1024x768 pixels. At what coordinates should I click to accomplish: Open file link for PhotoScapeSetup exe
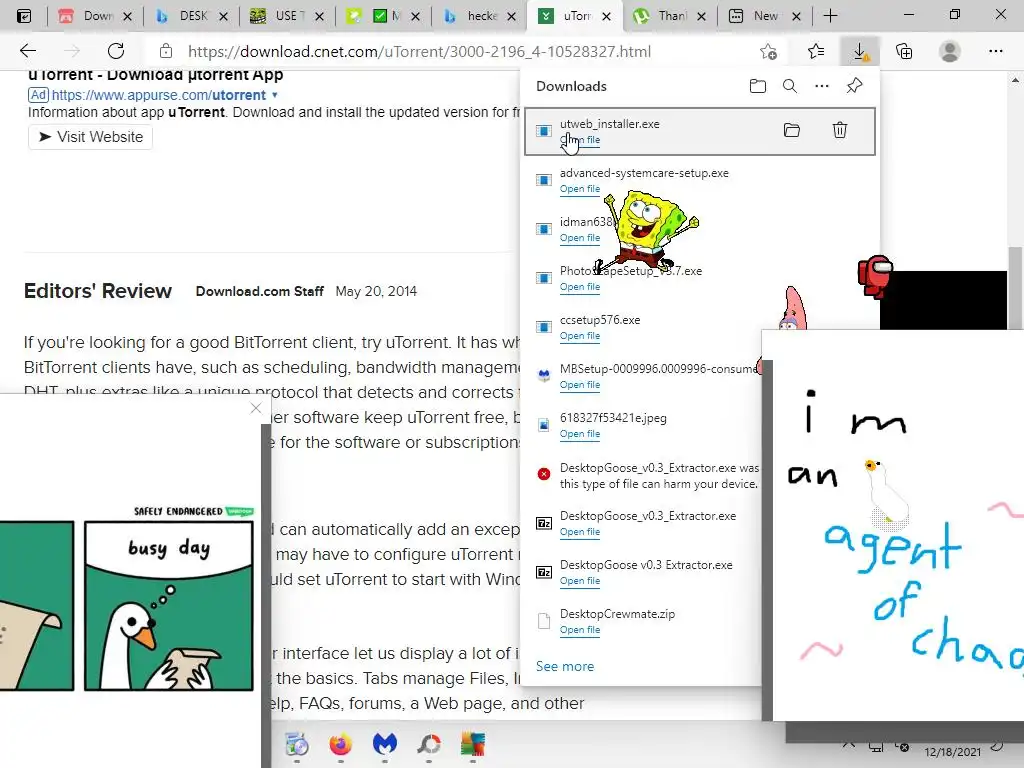point(579,287)
